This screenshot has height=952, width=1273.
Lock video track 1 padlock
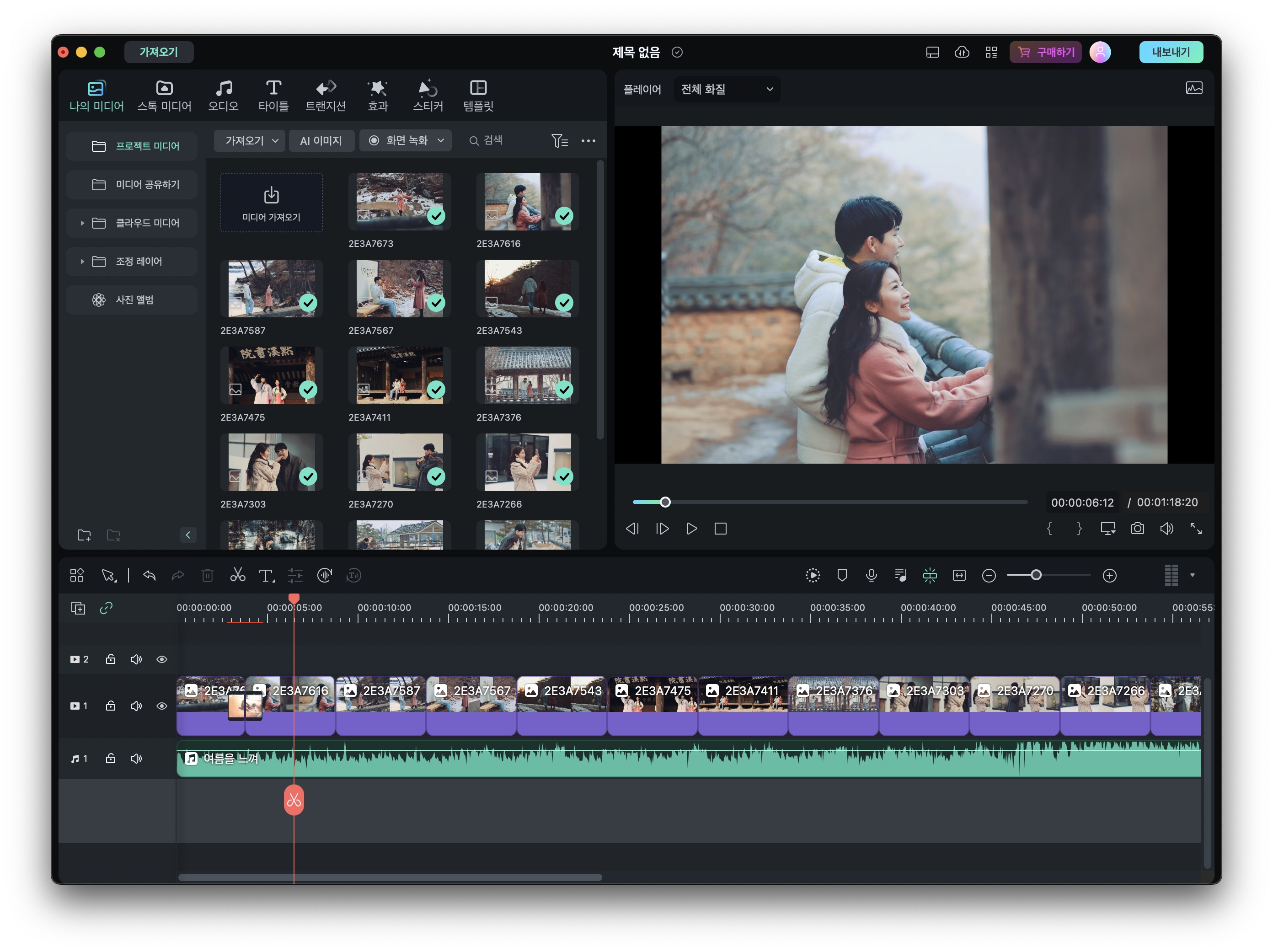point(111,706)
